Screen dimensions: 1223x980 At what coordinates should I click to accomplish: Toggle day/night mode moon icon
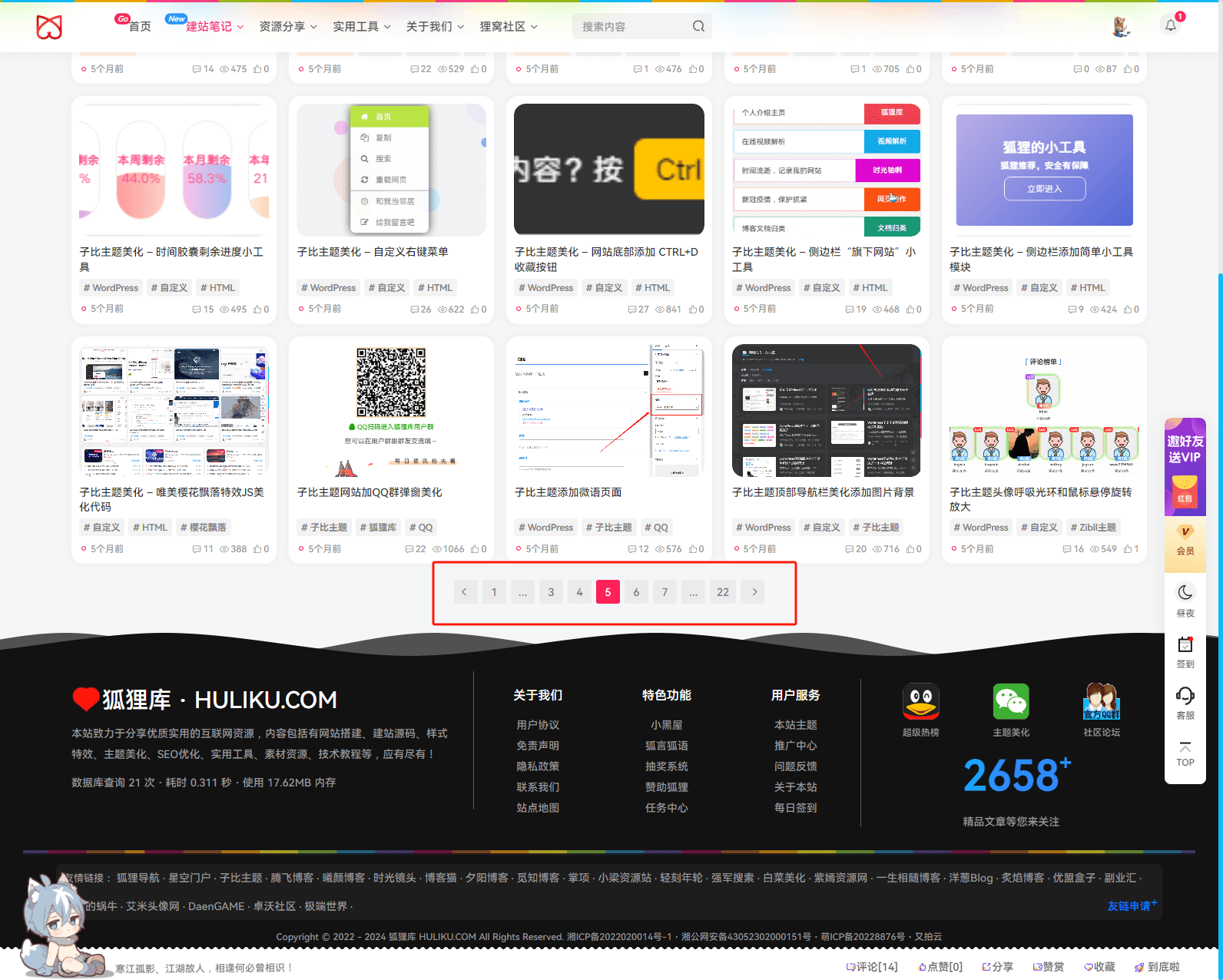pos(1185,592)
